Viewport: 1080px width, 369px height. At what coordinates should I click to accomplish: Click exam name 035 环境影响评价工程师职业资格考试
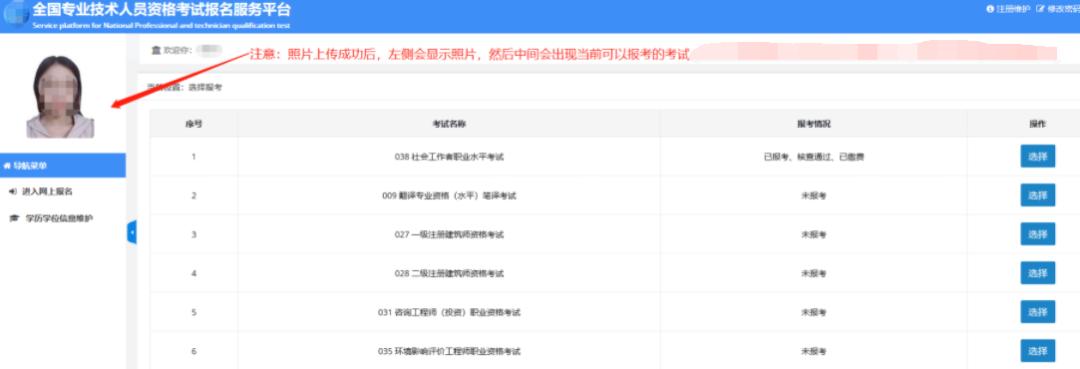(449, 351)
